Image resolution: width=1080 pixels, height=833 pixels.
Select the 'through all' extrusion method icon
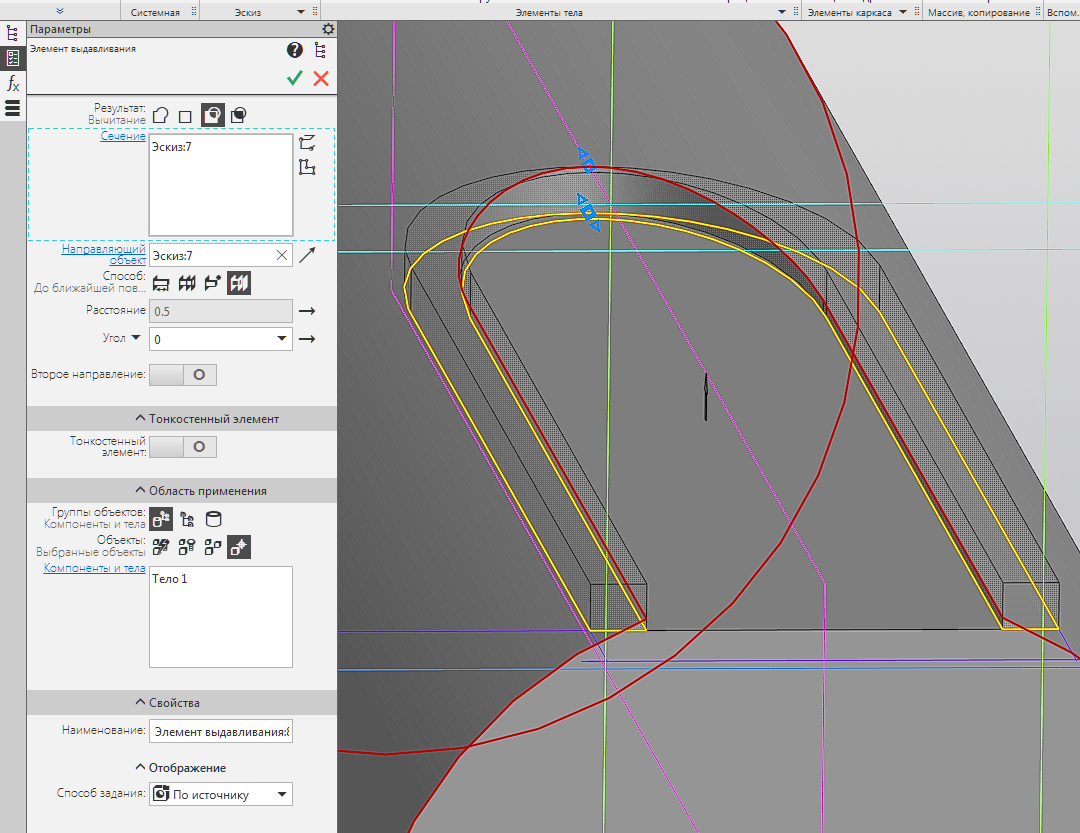pyautogui.click(x=186, y=283)
